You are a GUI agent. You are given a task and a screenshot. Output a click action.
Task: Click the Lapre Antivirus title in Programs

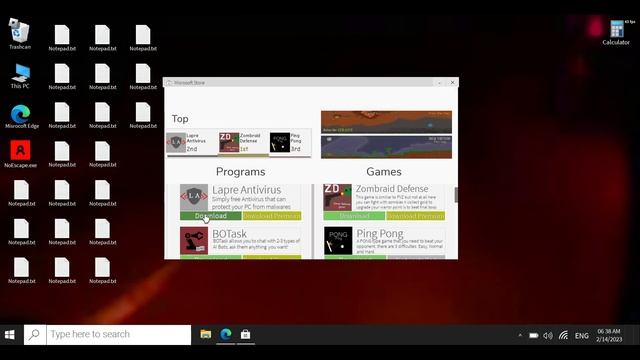coord(247,190)
